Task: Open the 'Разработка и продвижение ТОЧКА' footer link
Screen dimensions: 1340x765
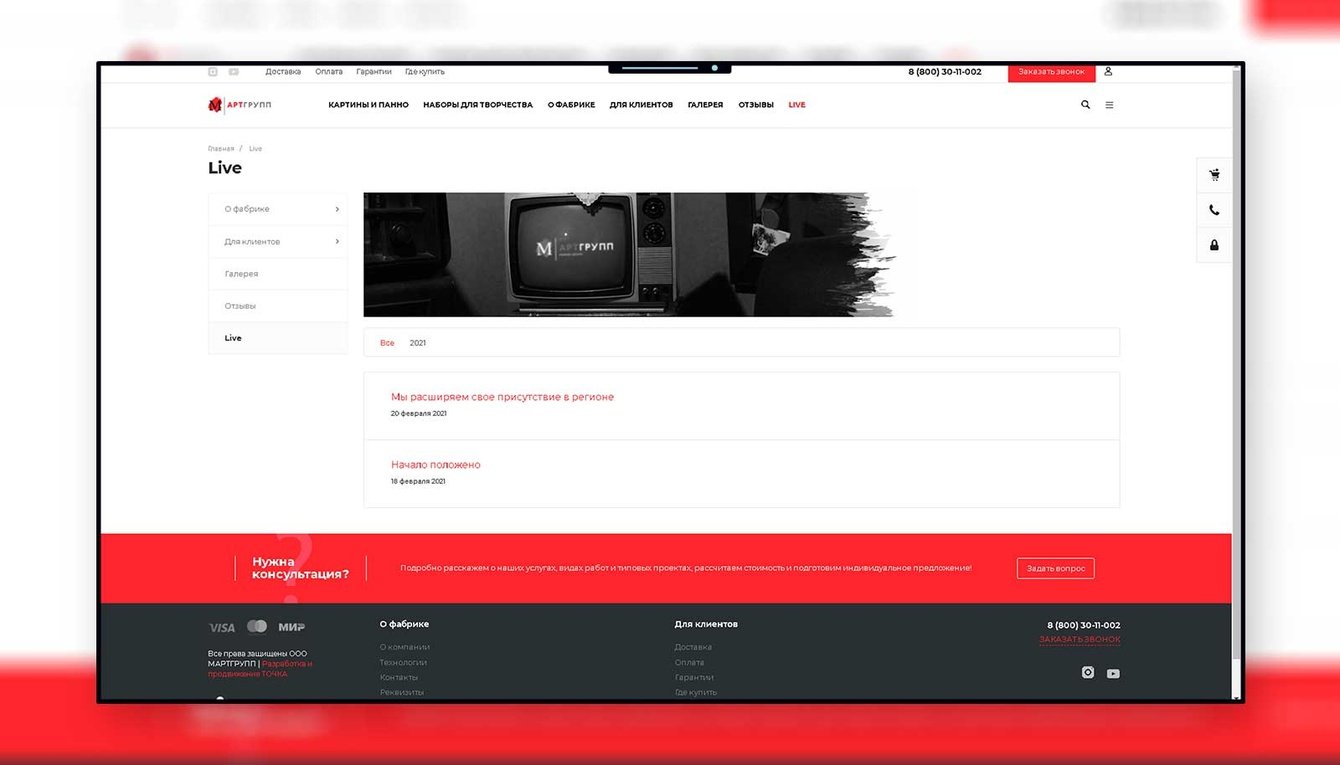Action: click(261, 669)
